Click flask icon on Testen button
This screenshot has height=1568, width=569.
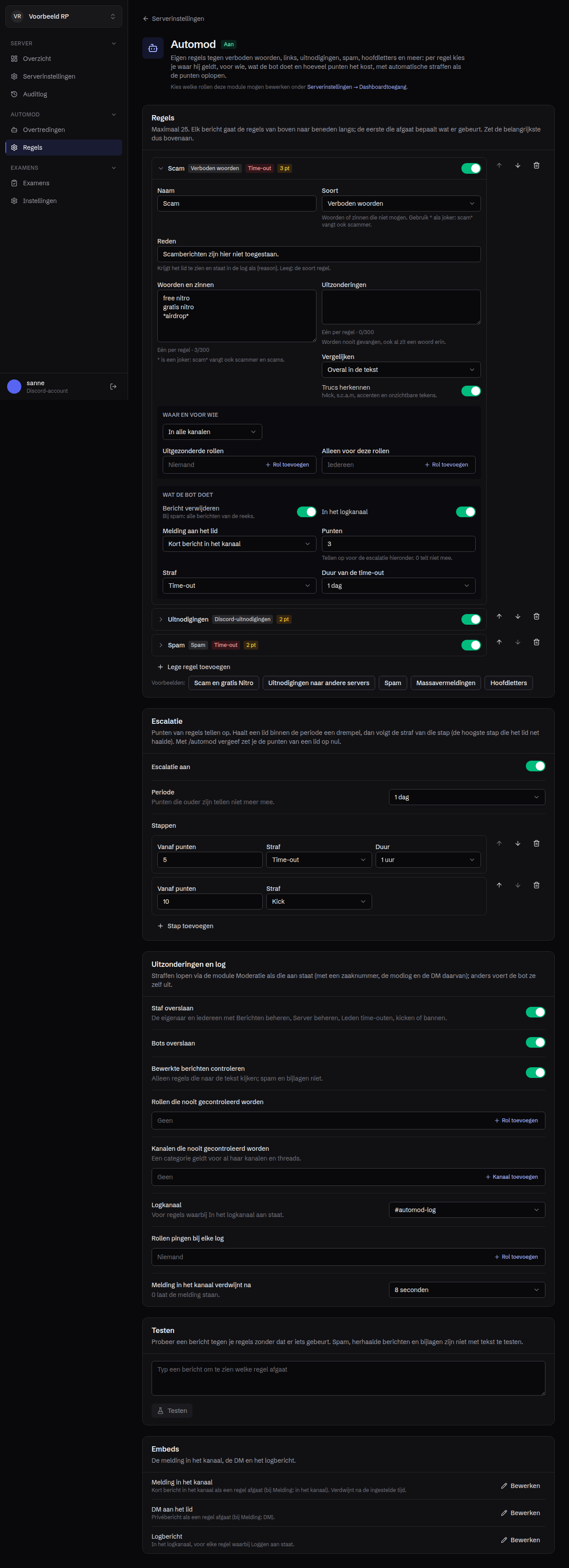click(161, 1410)
